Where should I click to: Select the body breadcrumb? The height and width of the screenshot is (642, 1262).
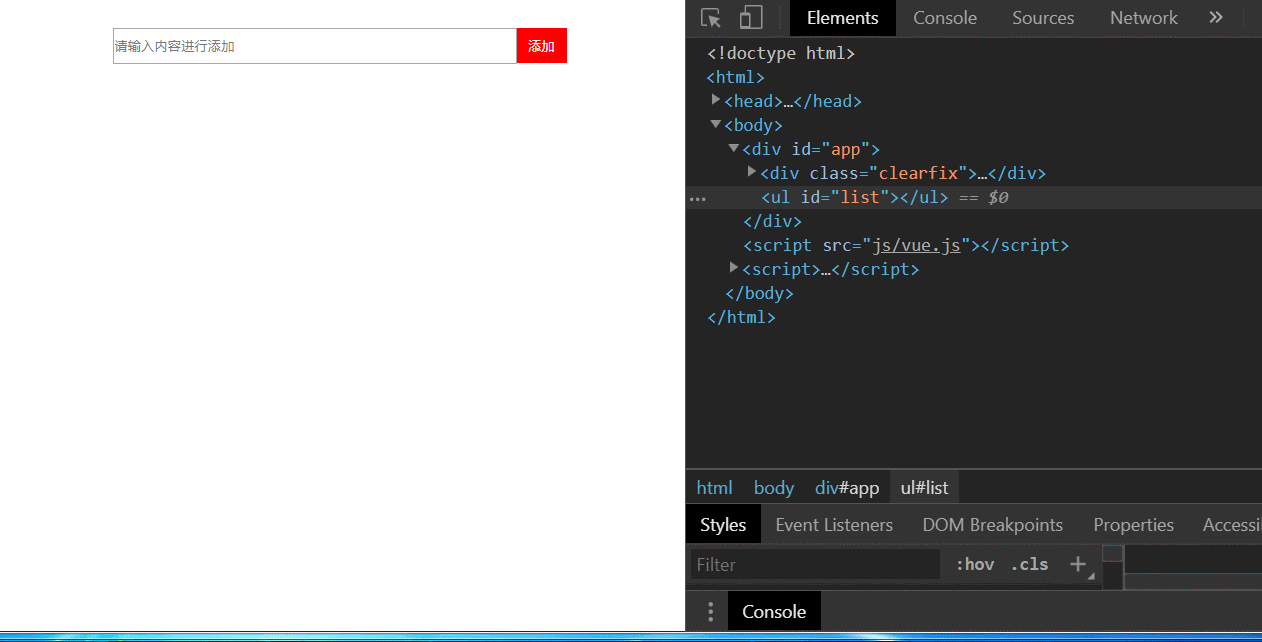pos(774,488)
